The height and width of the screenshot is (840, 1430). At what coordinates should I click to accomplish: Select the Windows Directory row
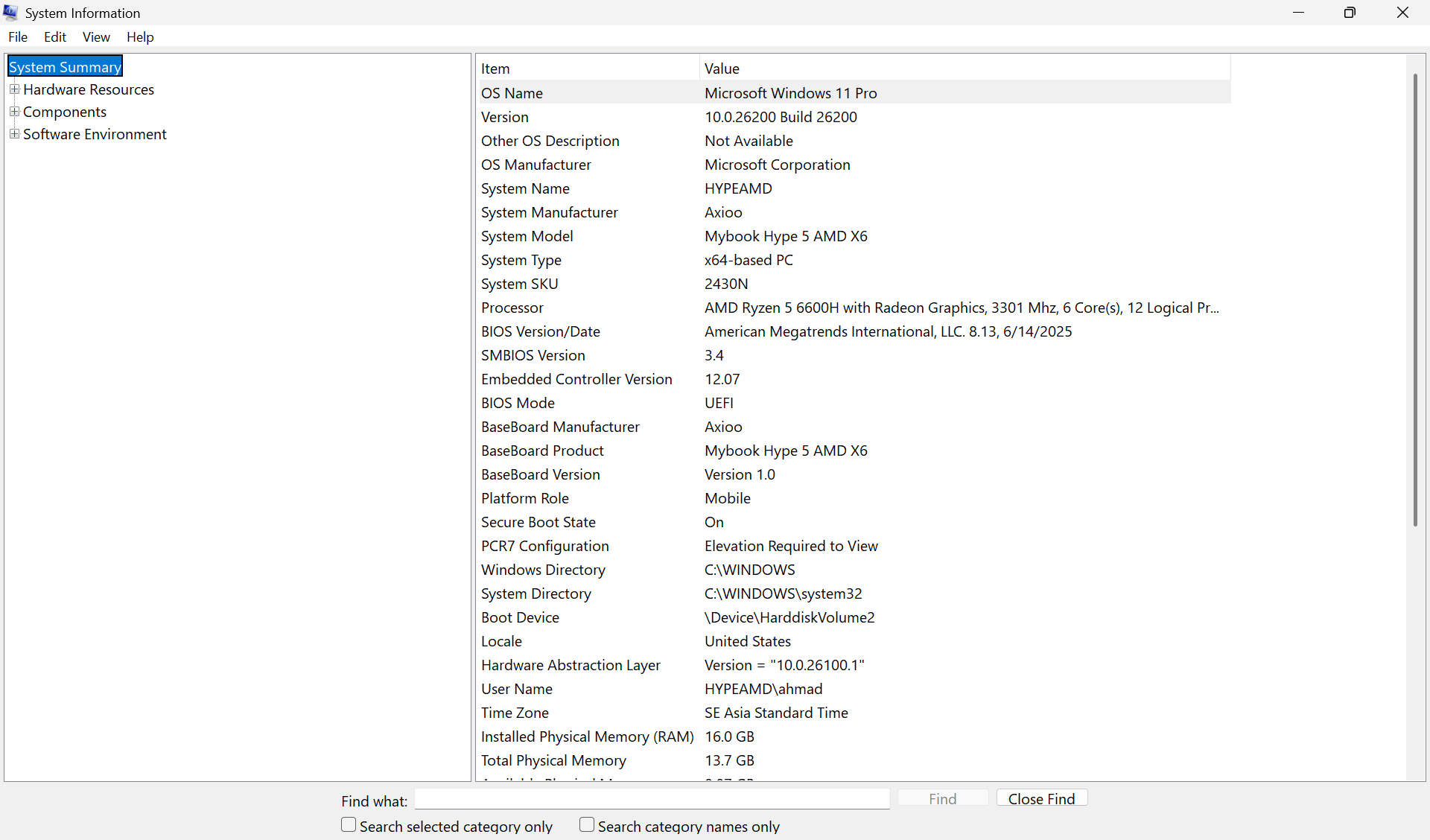point(854,570)
